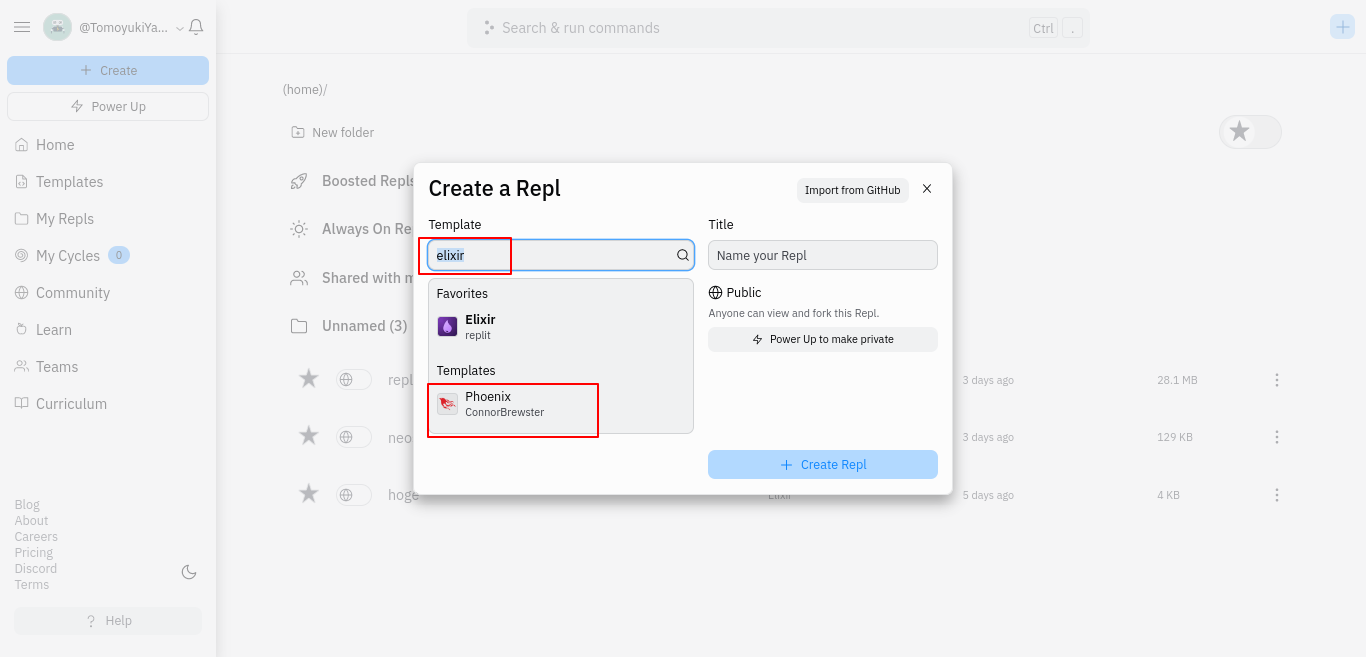This screenshot has width=1366, height=657.
Task: Click the template search field with elixir
Action: point(561,255)
